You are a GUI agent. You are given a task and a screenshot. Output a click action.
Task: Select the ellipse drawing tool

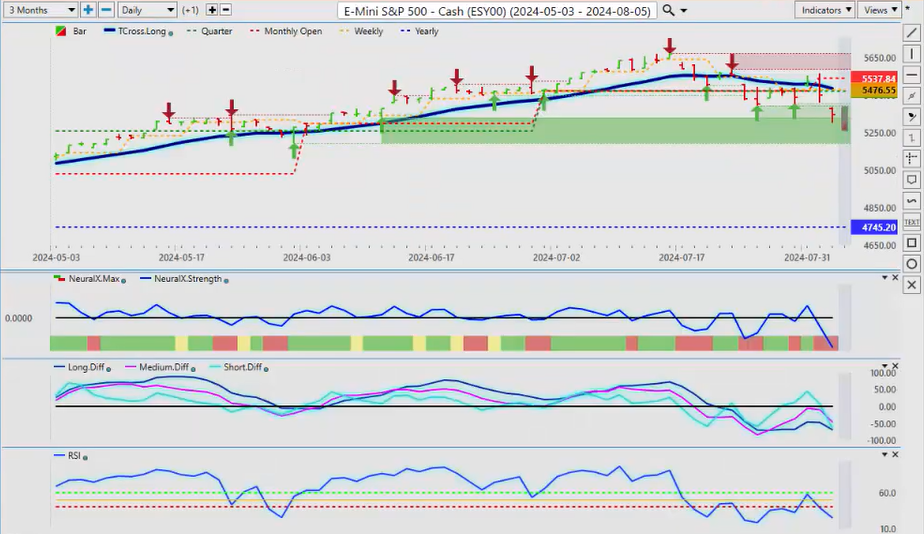click(x=911, y=263)
